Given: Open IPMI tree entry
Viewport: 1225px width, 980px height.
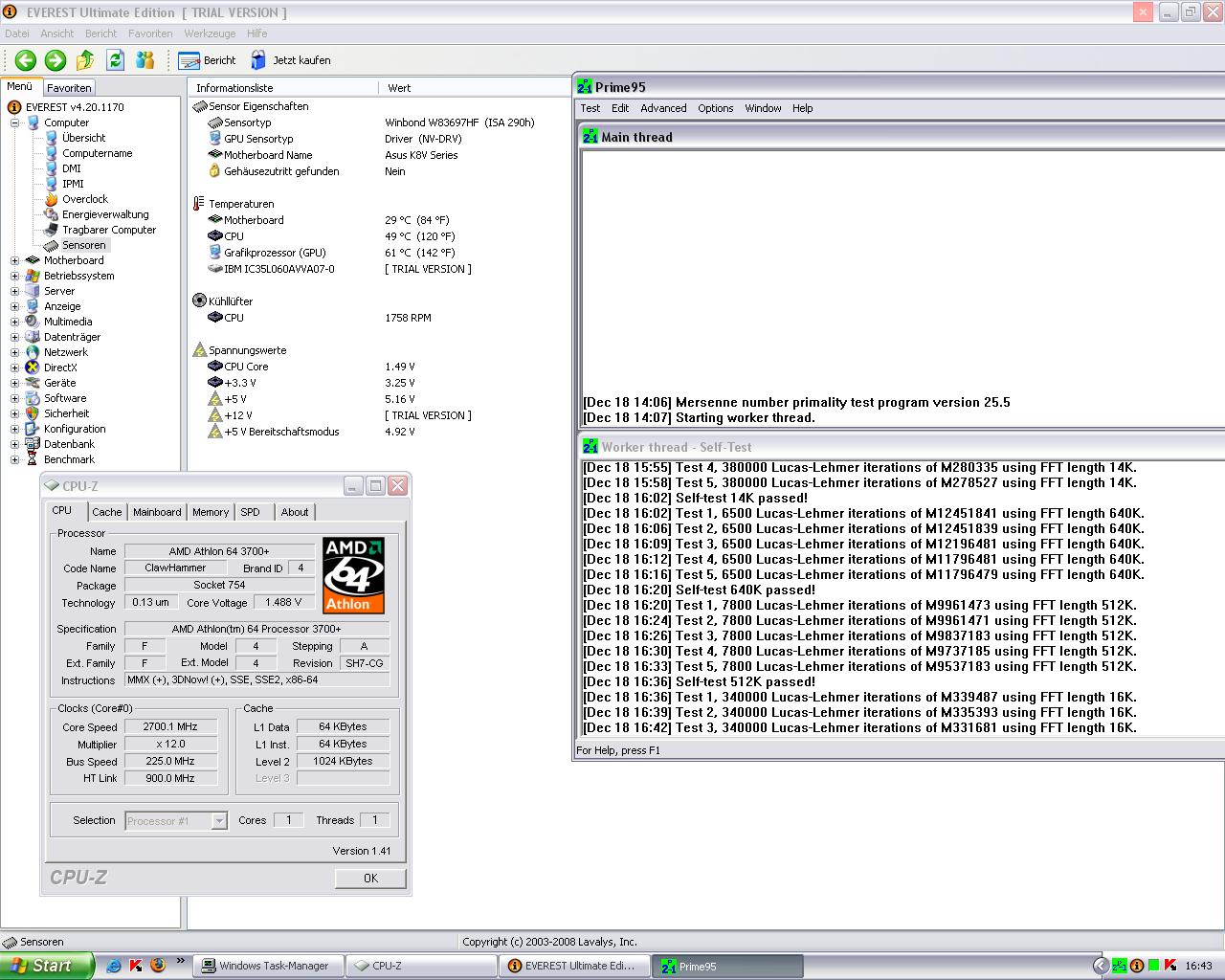Looking at the screenshot, I should 73,184.
